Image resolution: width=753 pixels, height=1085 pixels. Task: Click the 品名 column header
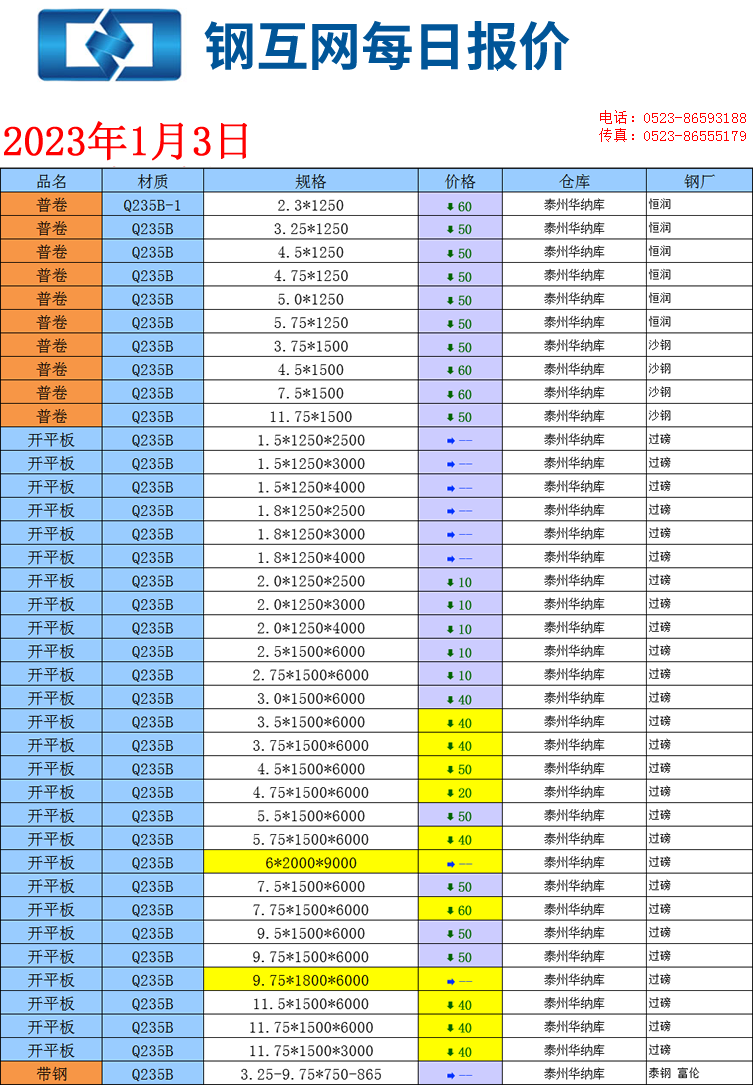[x=51, y=182]
